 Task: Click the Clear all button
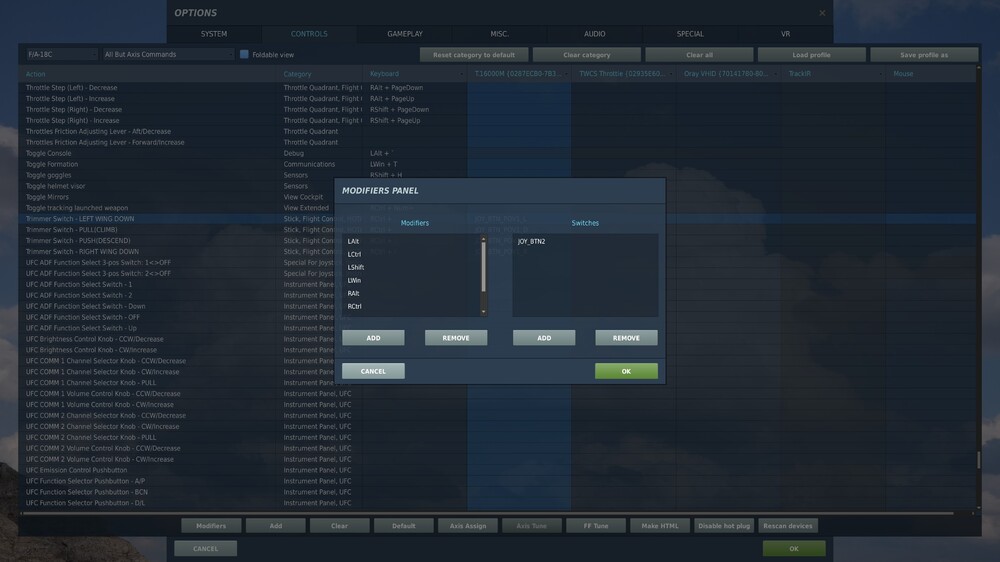pos(699,55)
